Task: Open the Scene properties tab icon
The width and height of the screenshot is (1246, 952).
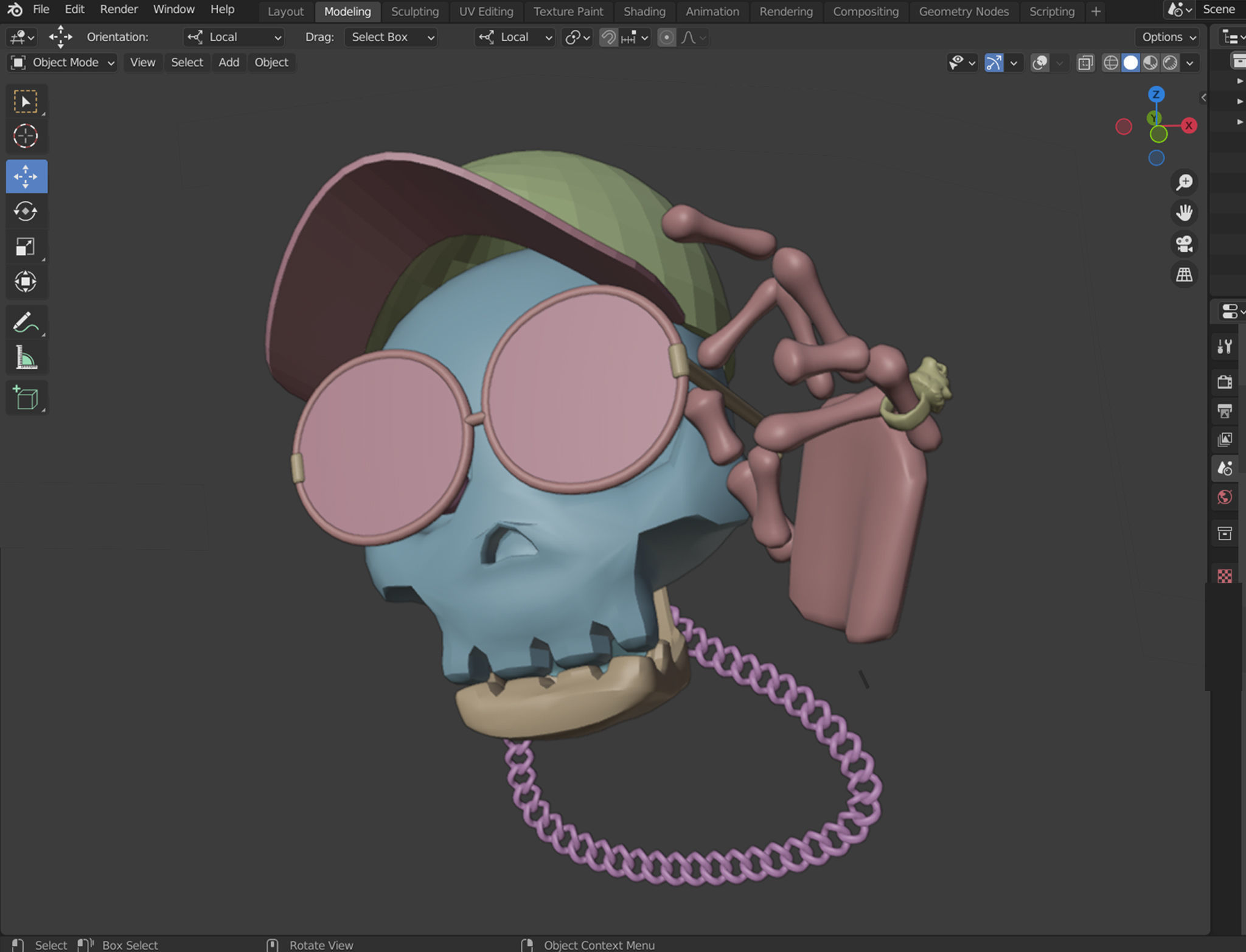Action: [x=1225, y=468]
